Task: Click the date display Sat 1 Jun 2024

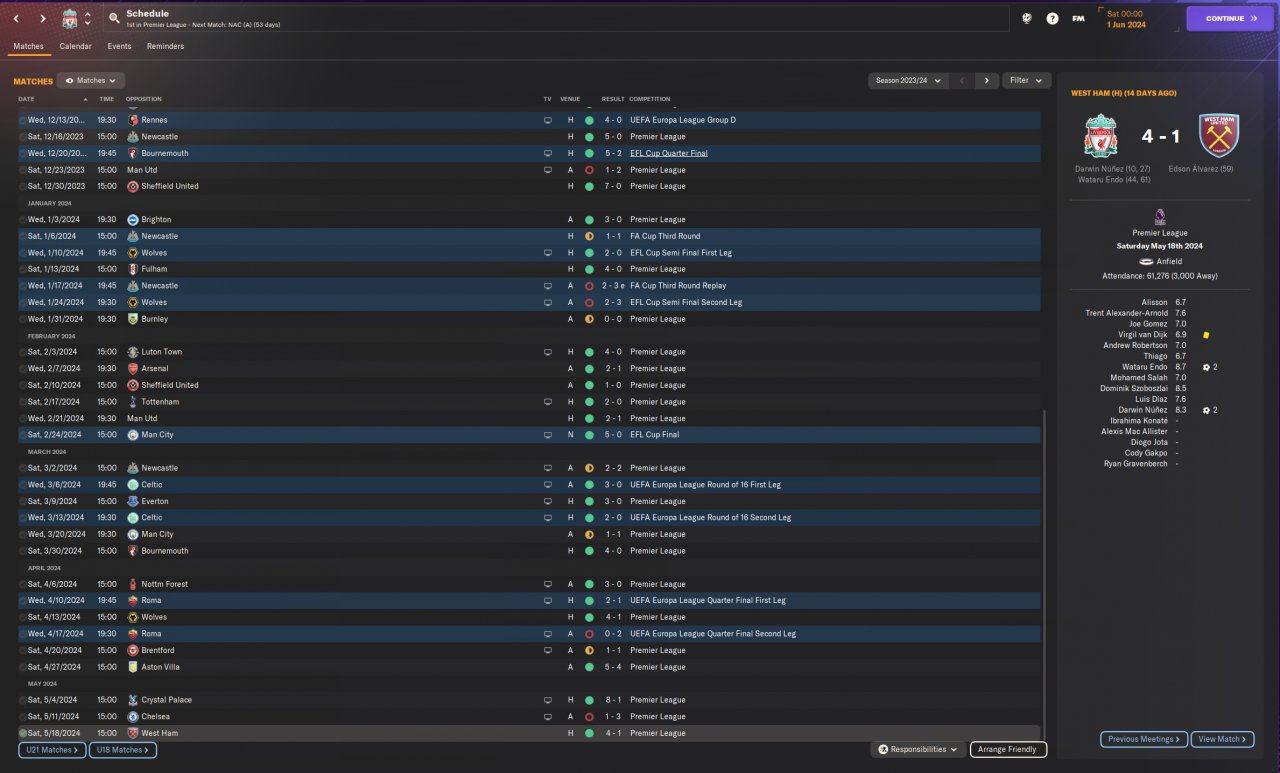Action: [x=1125, y=18]
